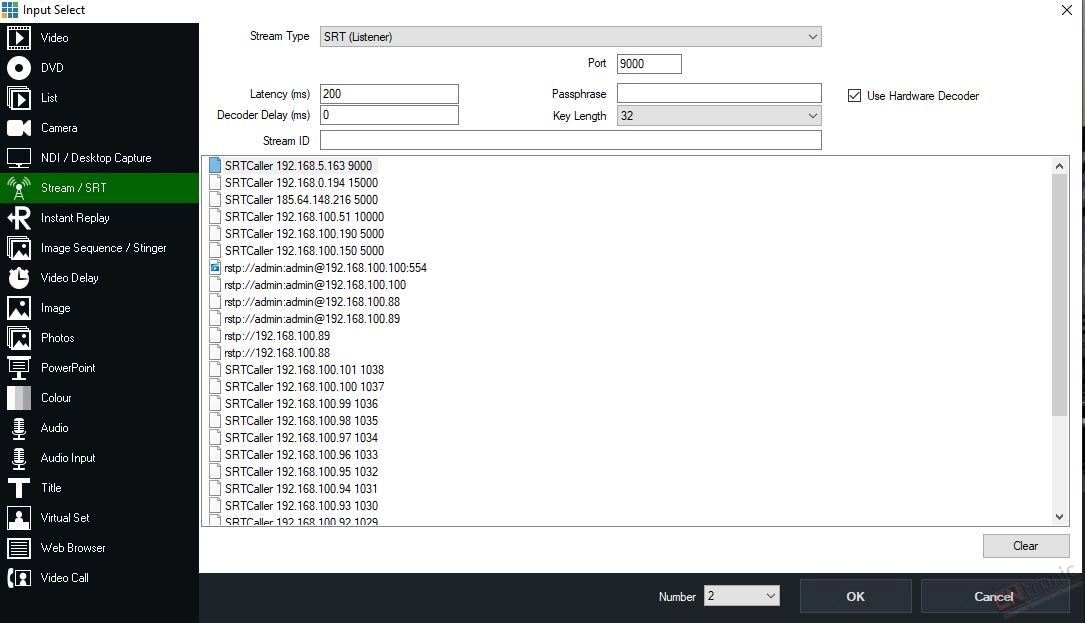
Task: Focus the Passphrase field
Action: coord(719,93)
